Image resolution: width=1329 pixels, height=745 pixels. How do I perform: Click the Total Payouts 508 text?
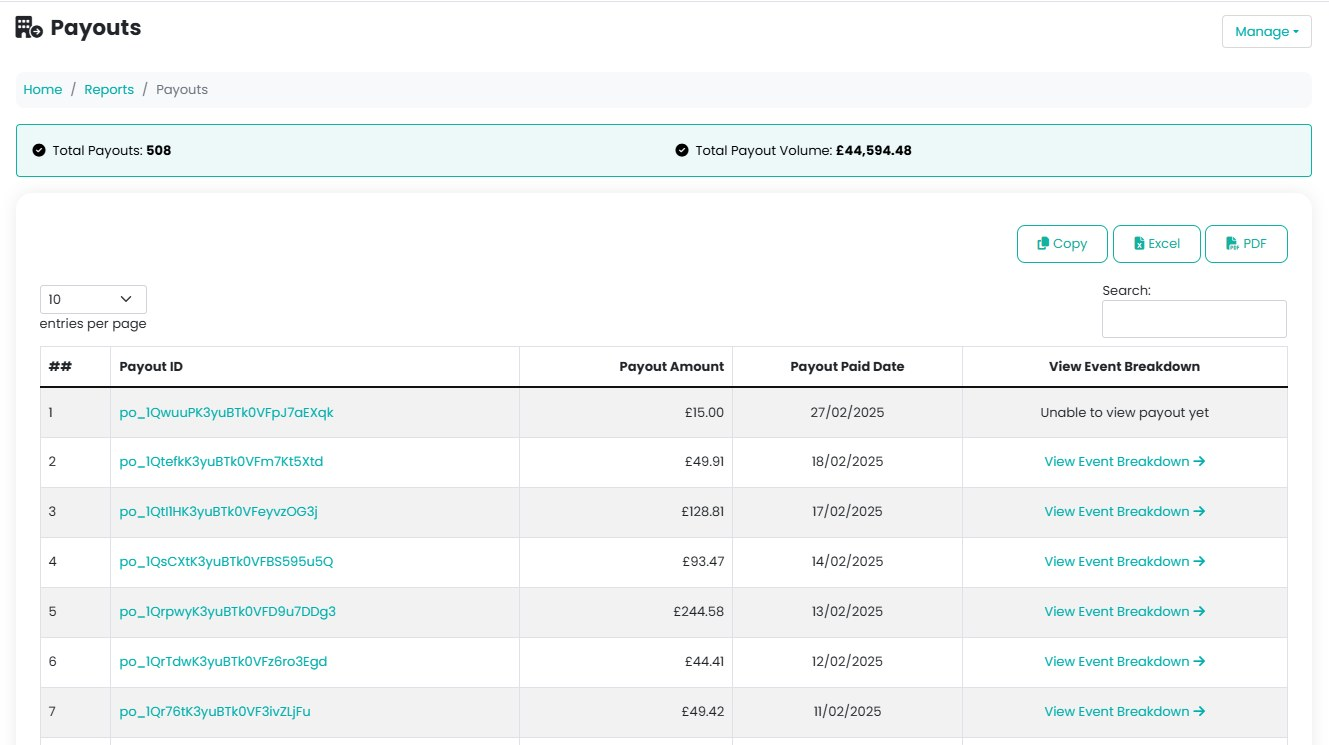pos(112,151)
